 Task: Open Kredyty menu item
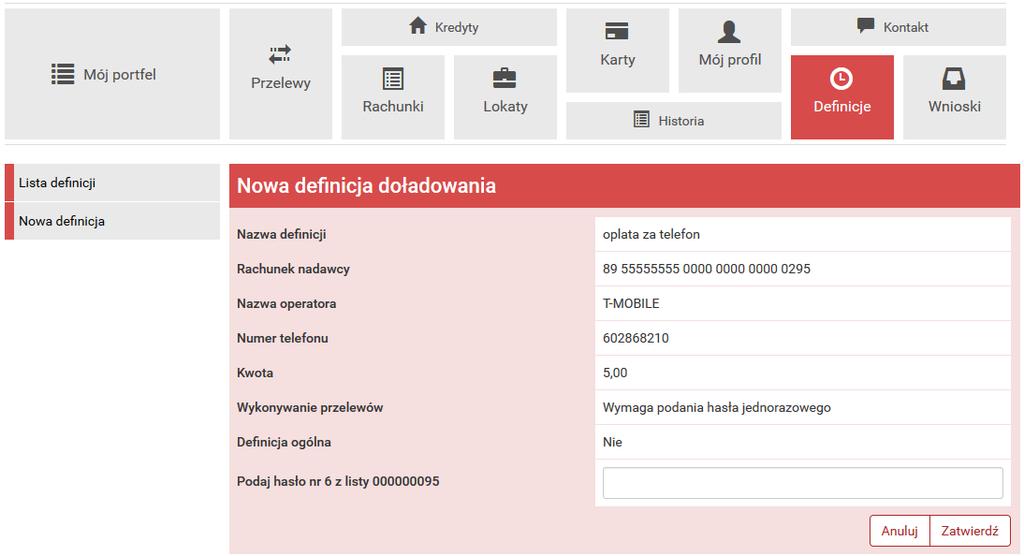449,27
